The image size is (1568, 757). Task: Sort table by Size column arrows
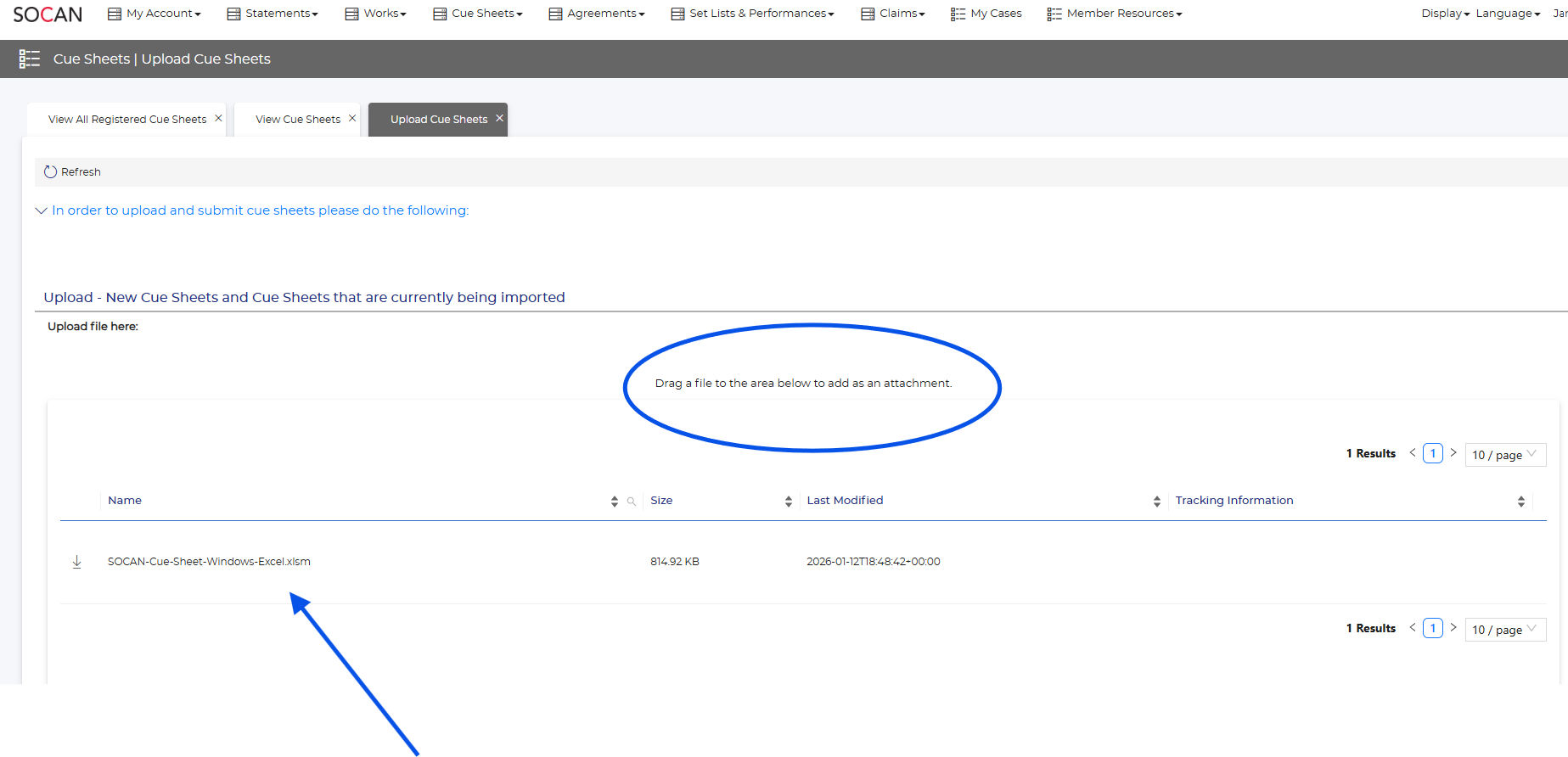pyautogui.click(x=789, y=502)
